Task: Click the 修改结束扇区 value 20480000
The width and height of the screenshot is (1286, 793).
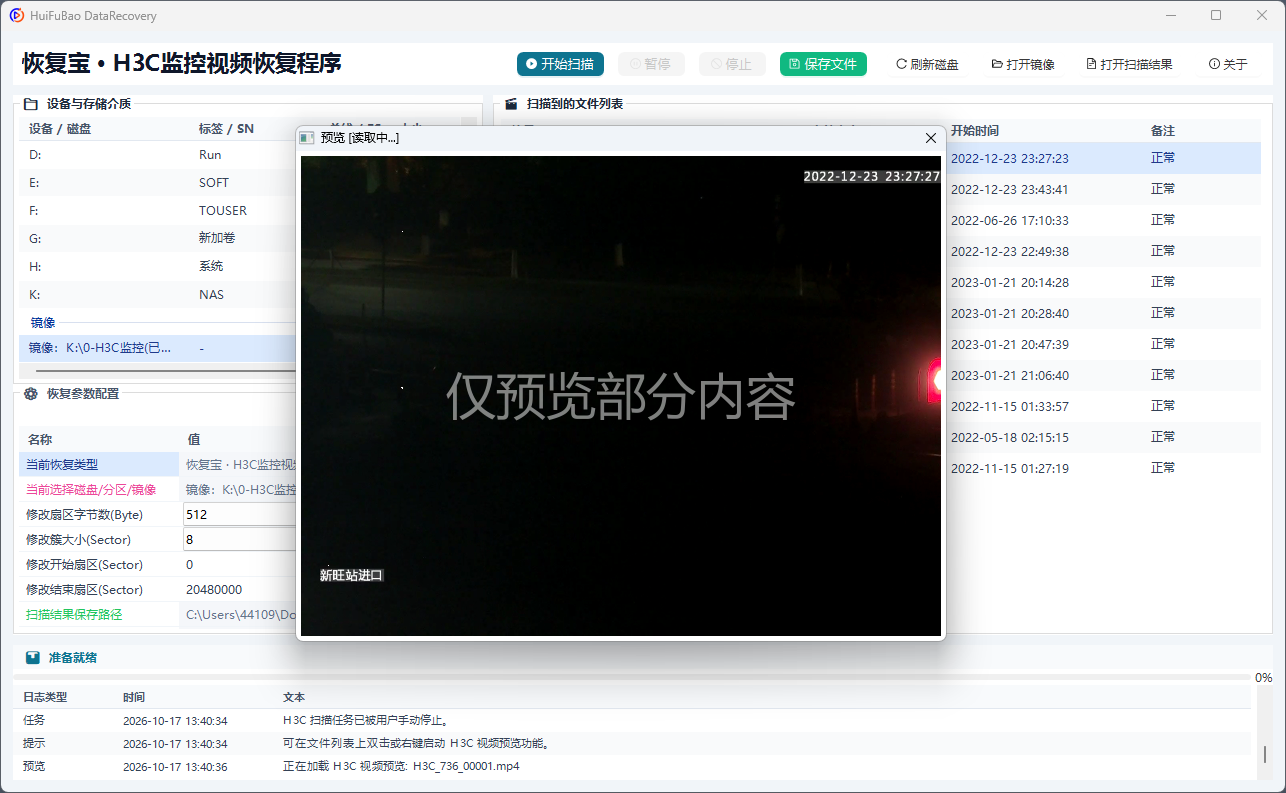Action: 214,590
